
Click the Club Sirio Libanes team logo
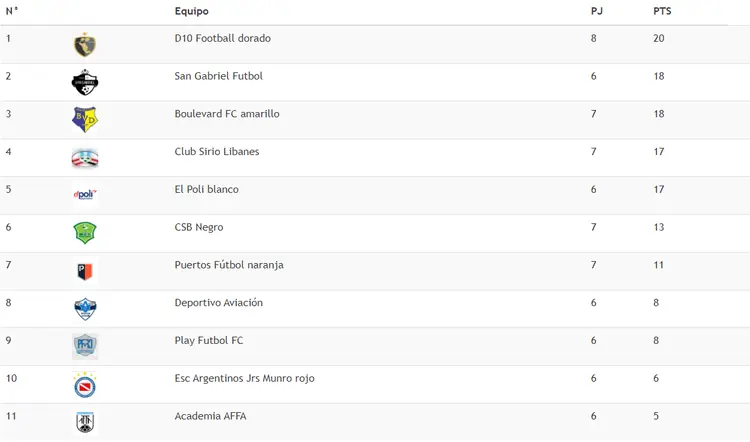click(x=85, y=158)
